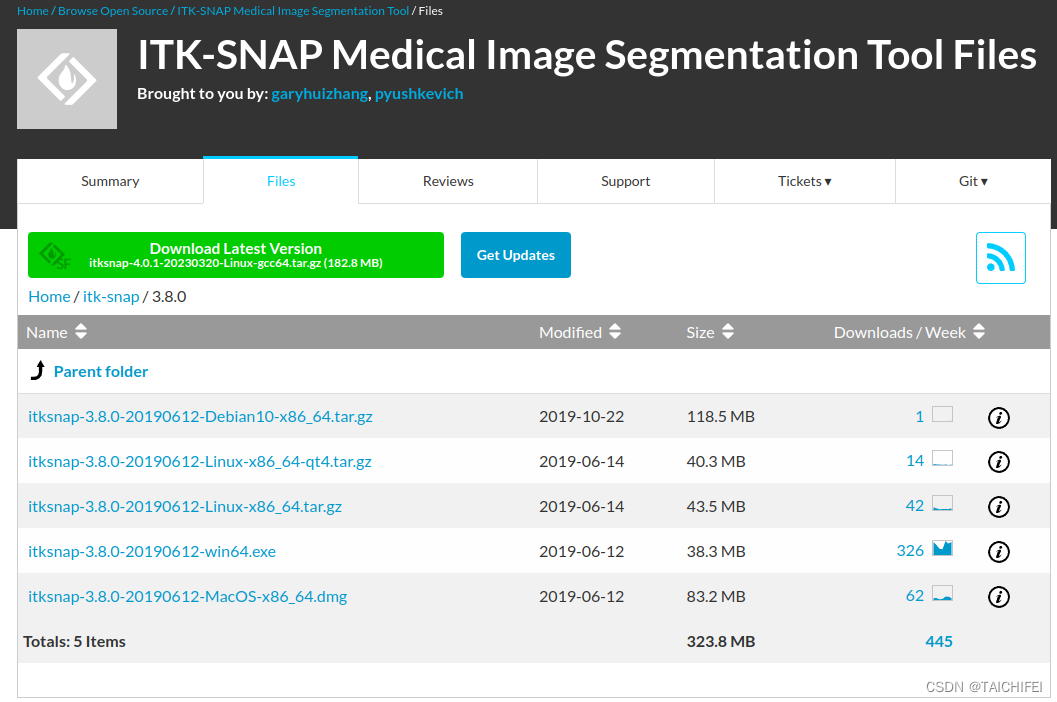The width and height of the screenshot is (1057, 702).
Task: Click the SourceForge logo in the download button
Action: 55,255
